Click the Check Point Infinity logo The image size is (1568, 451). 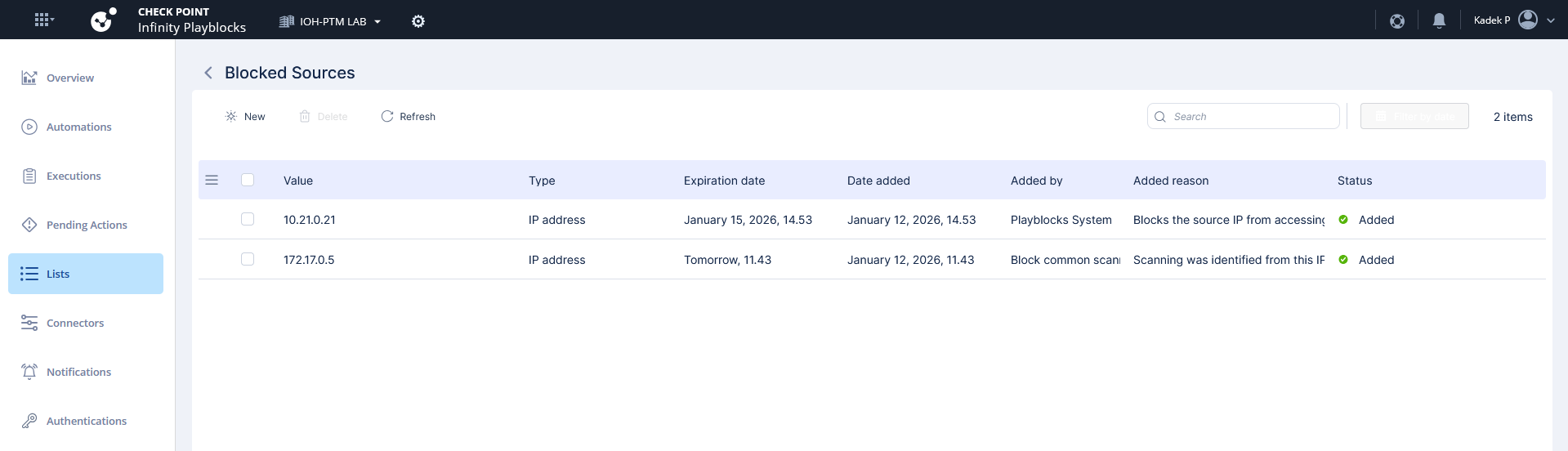point(103,20)
